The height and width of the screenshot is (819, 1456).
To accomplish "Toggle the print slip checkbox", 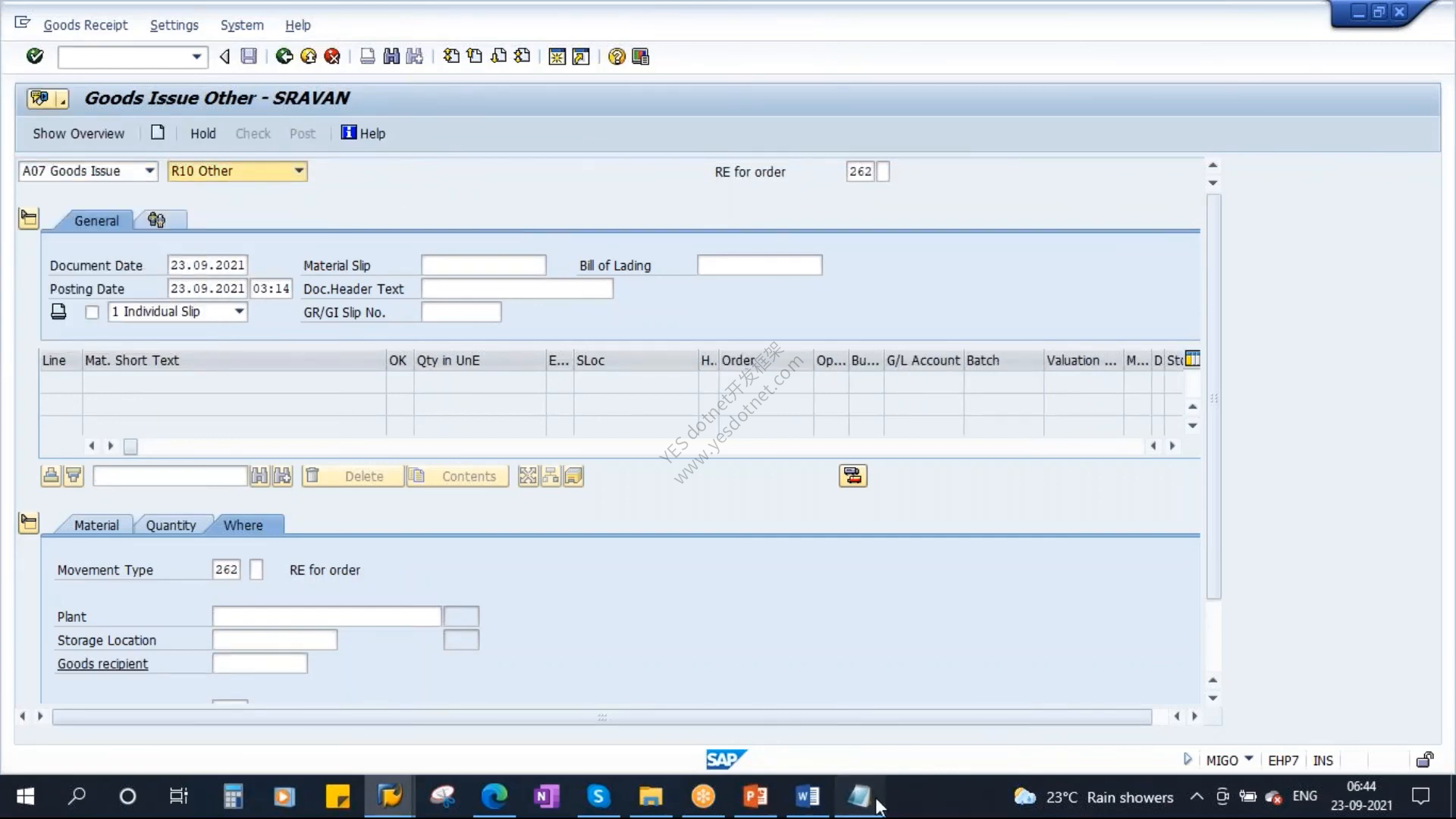I will (92, 312).
